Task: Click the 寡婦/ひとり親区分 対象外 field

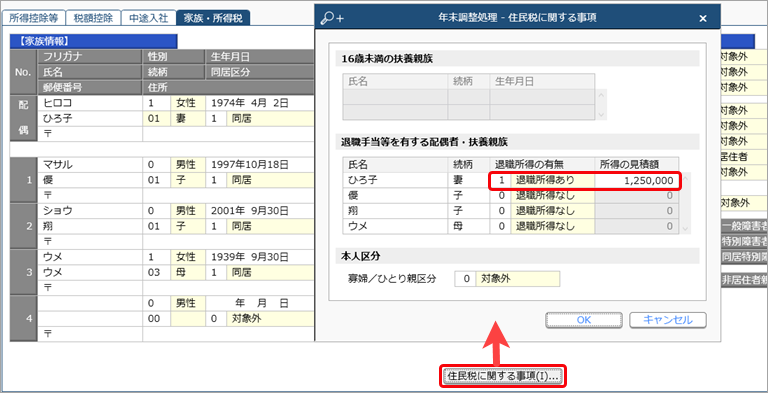Action: click(x=517, y=279)
